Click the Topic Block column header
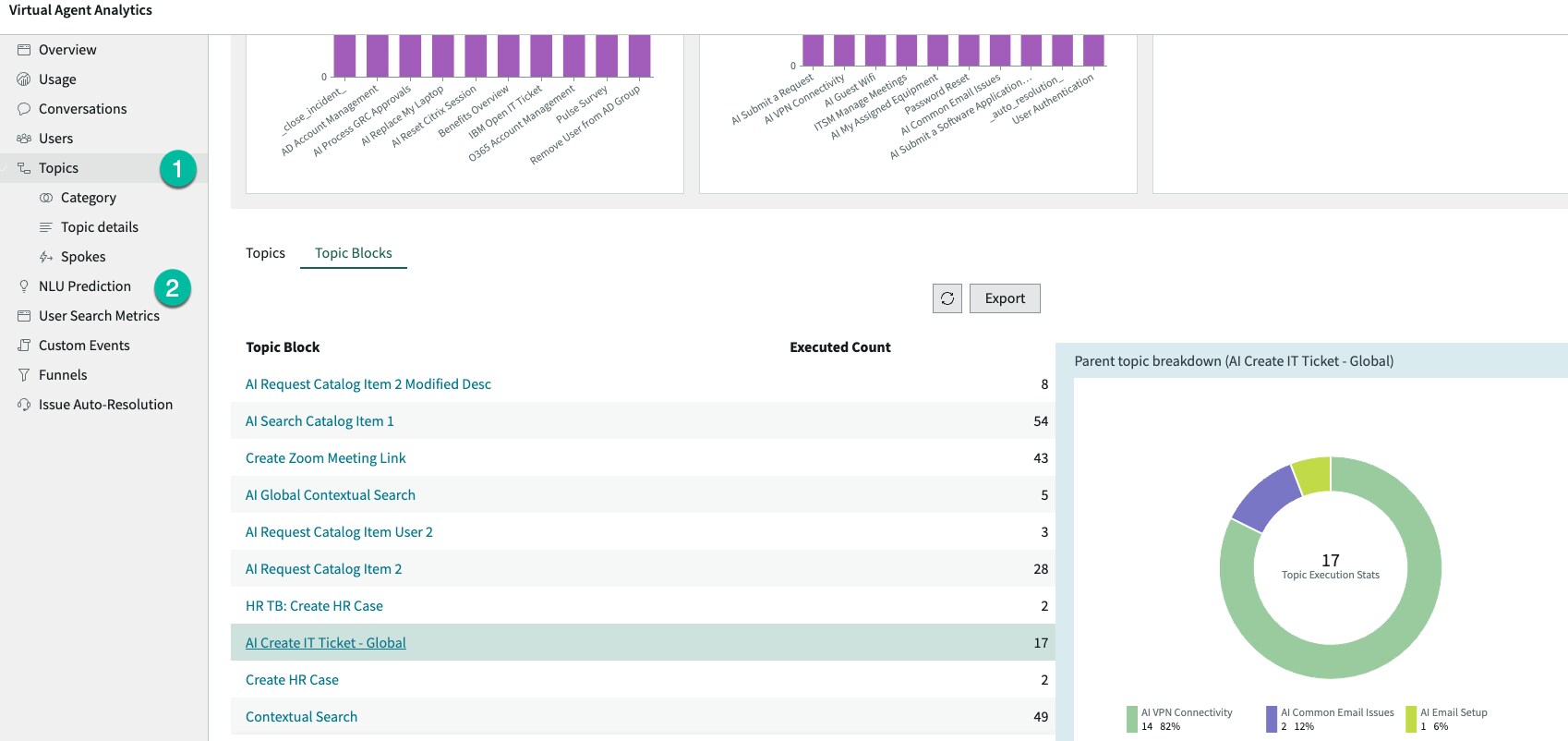This screenshot has height=741, width=1568. 283,347
